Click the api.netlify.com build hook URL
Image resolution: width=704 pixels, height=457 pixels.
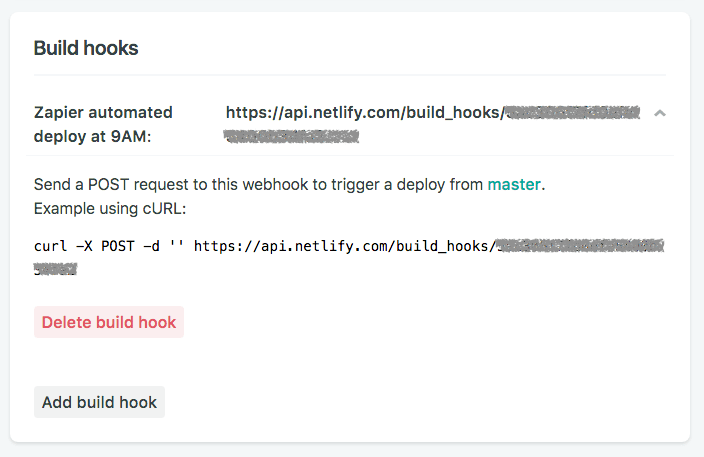432,124
